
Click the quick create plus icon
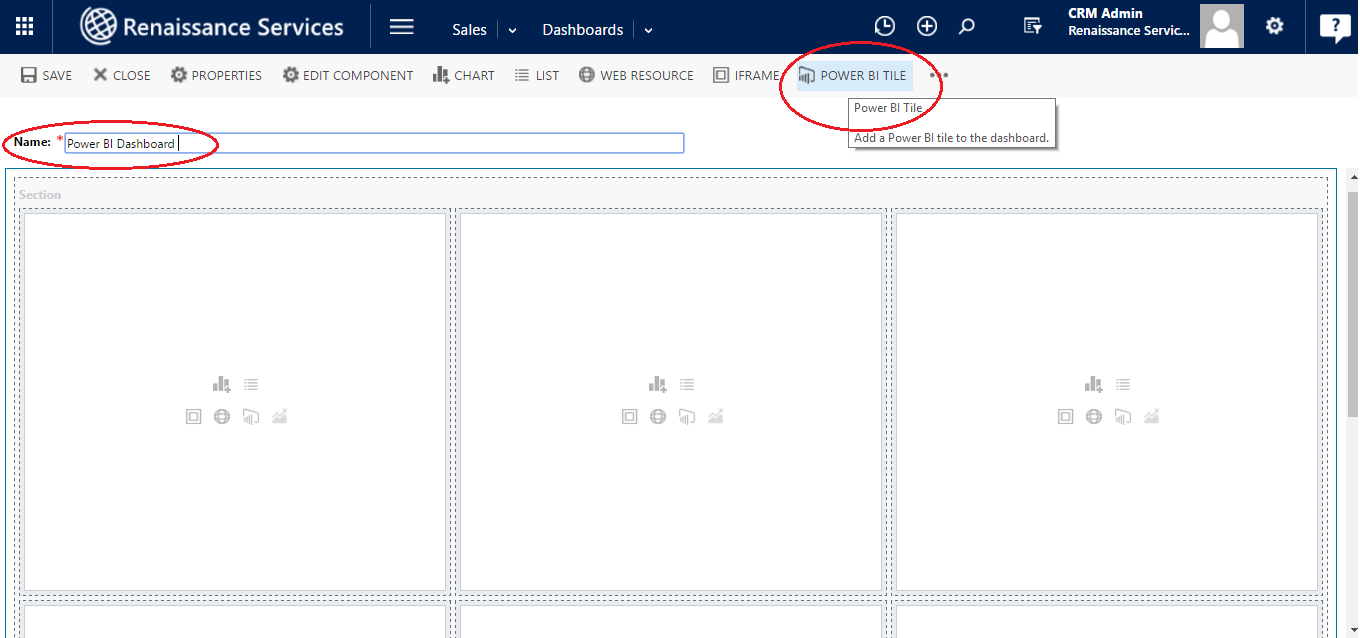[x=927, y=27]
